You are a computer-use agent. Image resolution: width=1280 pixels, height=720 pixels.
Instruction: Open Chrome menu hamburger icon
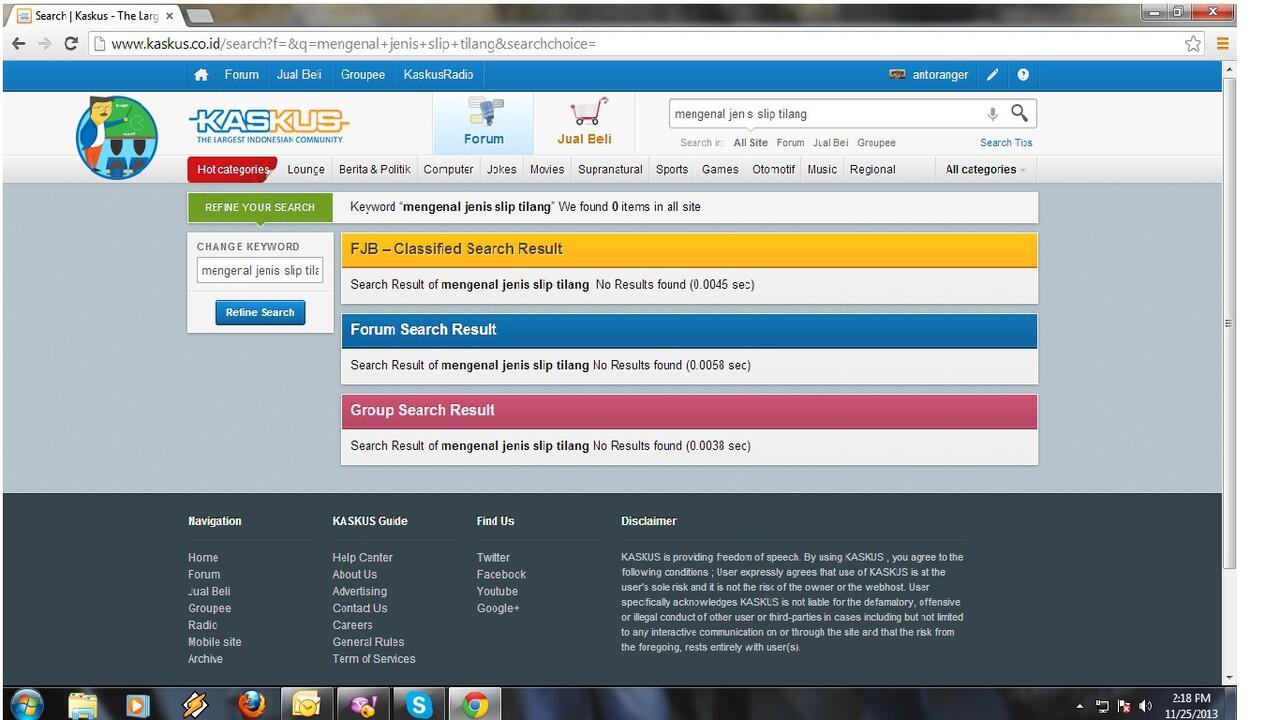click(x=1222, y=44)
